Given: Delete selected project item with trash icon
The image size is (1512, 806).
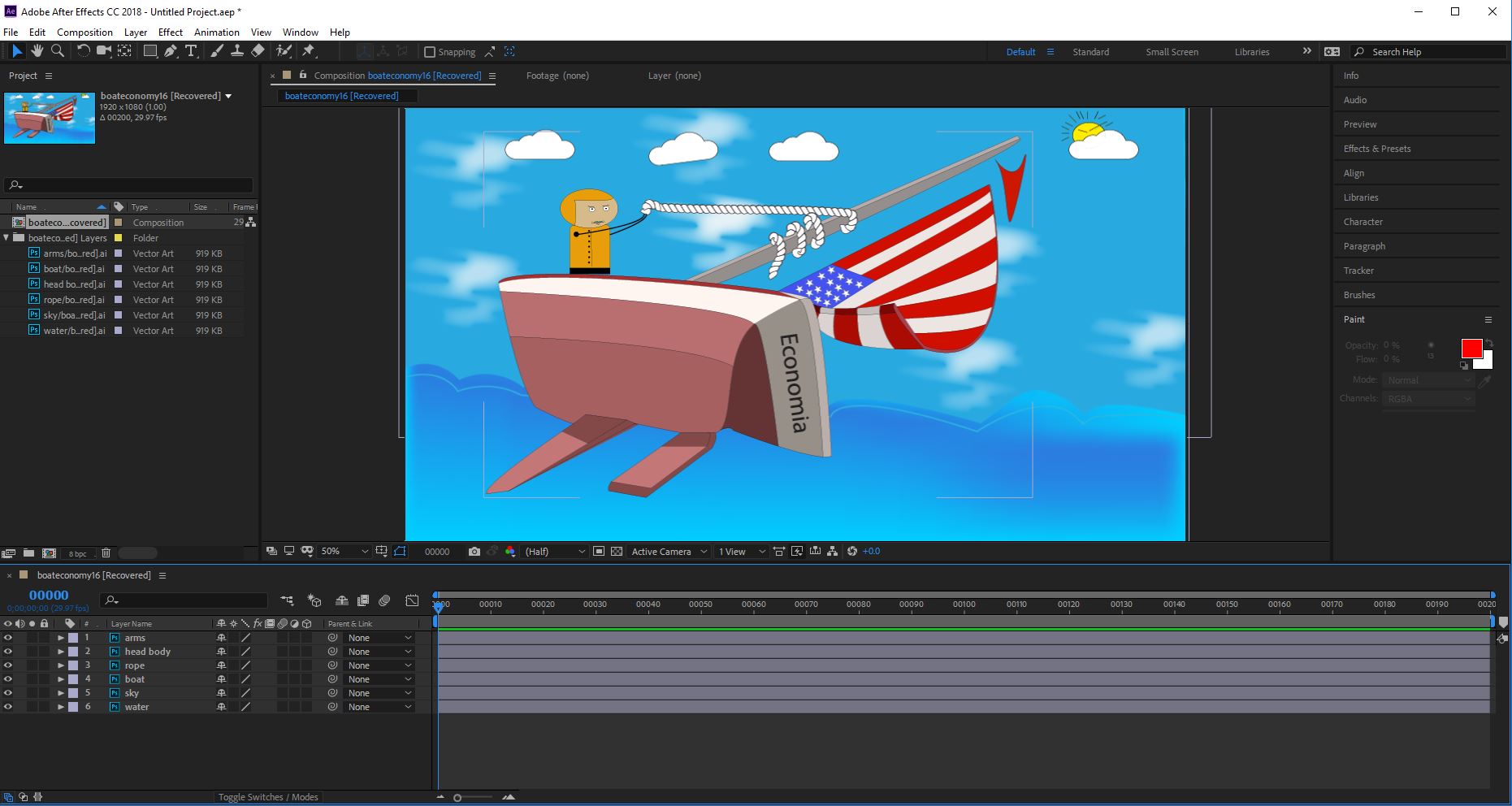Looking at the screenshot, I should (x=106, y=553).
